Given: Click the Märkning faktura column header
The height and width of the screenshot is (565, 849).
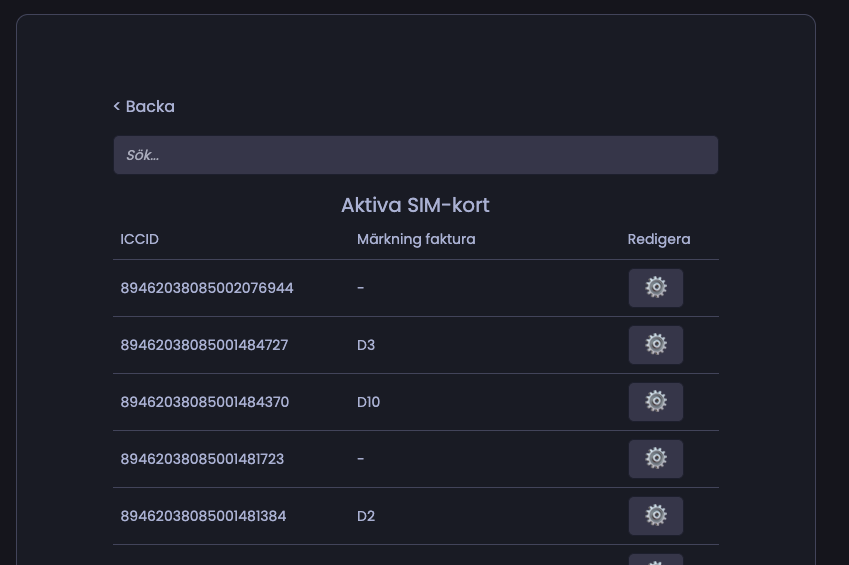Looking at the screenshot, I should pos(416,239).
